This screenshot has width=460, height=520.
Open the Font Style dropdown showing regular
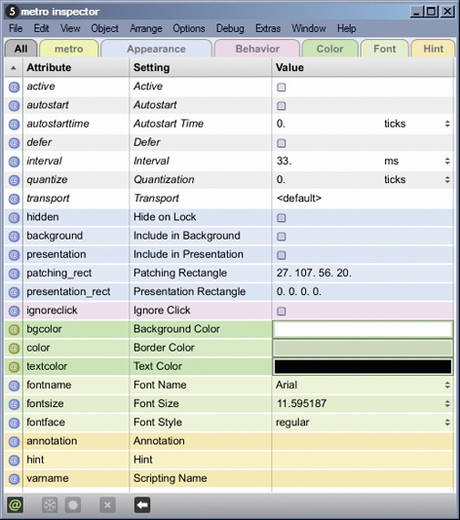[363, 422]
